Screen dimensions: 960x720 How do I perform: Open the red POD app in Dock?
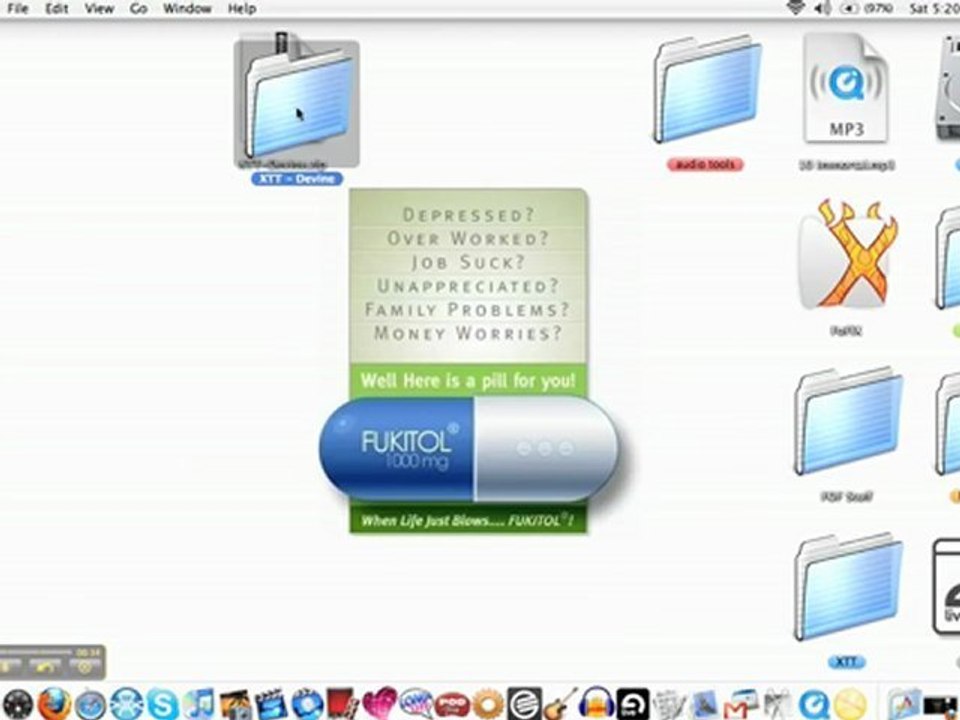point(452,704)
